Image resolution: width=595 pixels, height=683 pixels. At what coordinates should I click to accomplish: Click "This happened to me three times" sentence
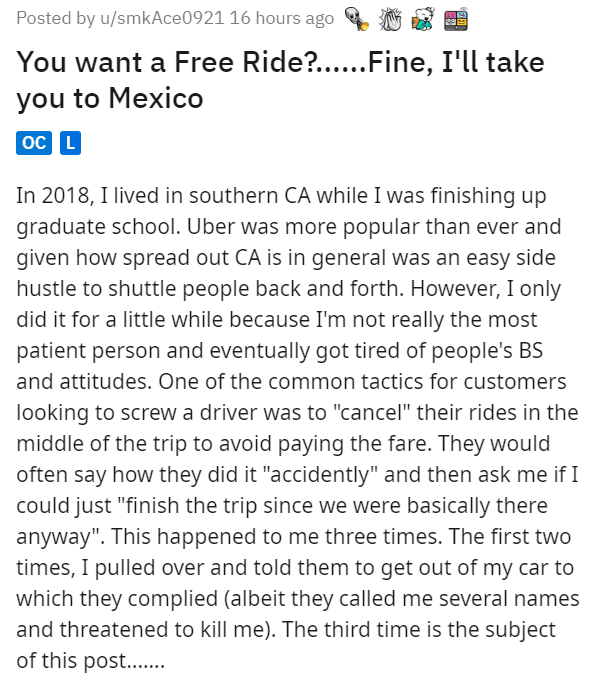coord(276,536)
